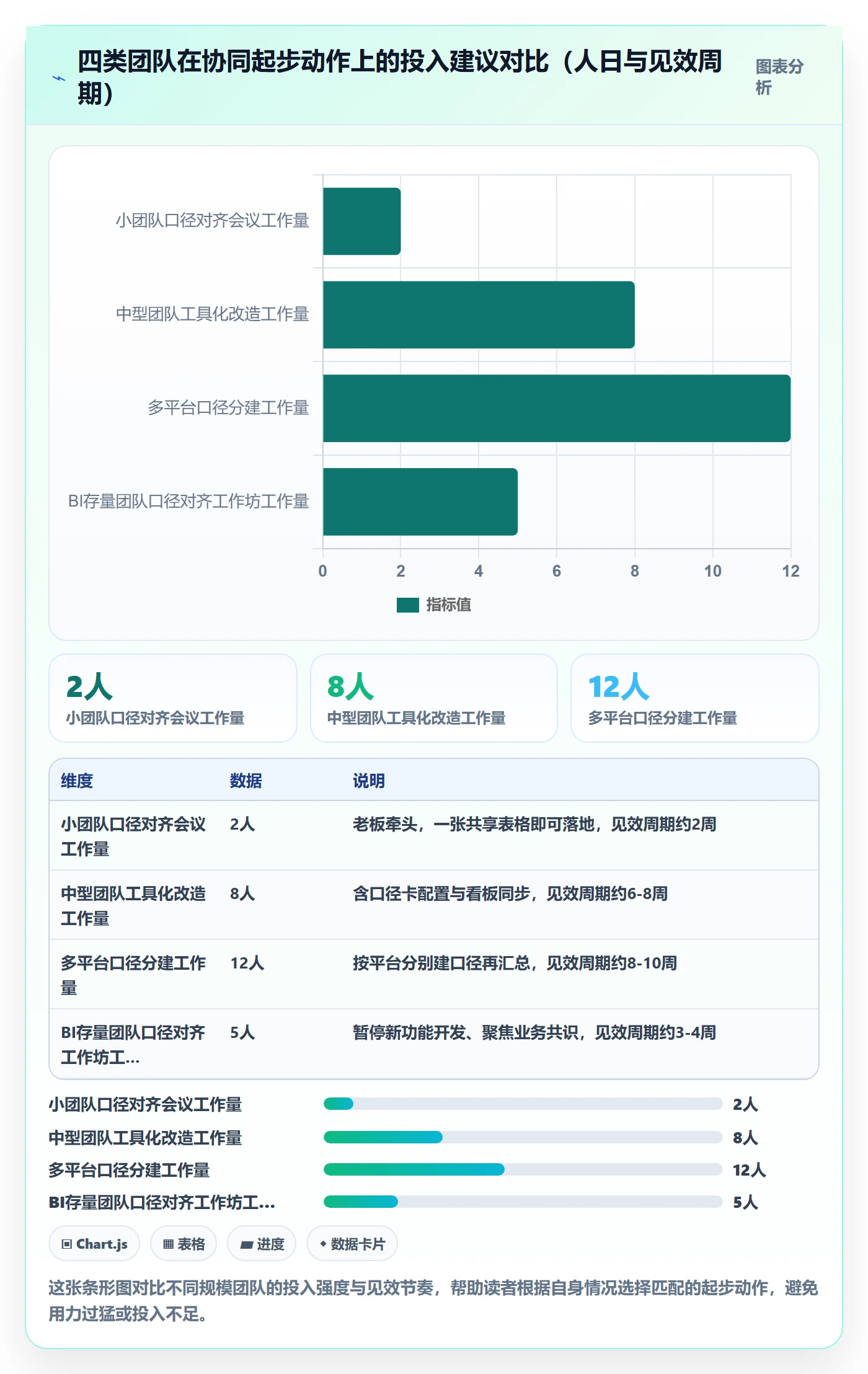868x1374 pixels.
Task: Open the 2人 stat card
Action: pyautogui.click(x=173, y=698)
